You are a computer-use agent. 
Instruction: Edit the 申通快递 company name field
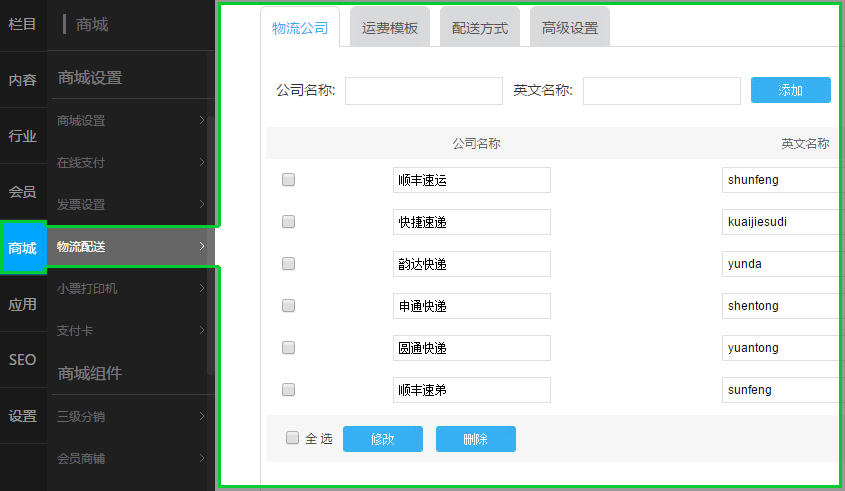[x=471, y=306]
